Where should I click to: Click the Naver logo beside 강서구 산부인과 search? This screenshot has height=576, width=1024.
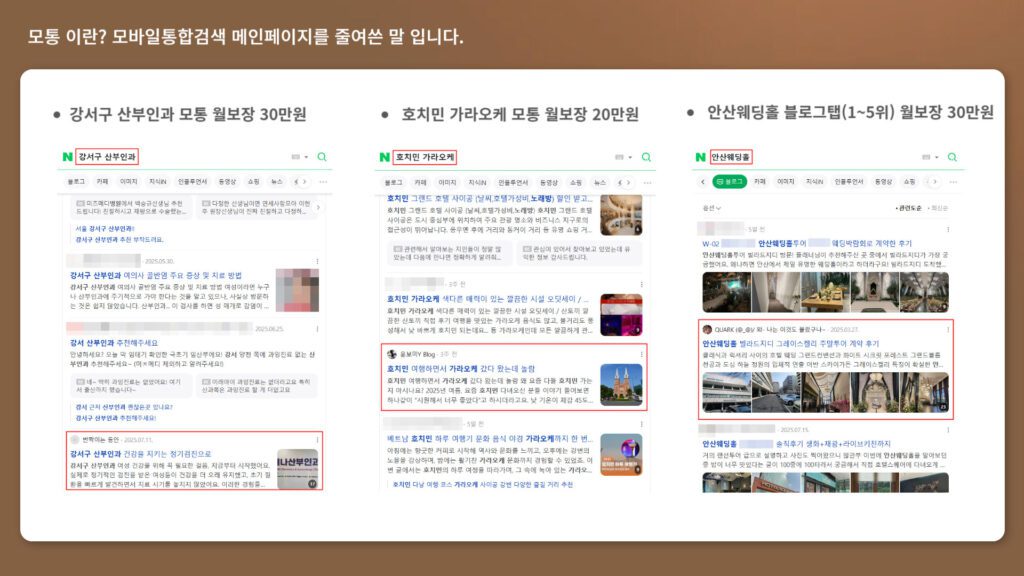(67, 157)
